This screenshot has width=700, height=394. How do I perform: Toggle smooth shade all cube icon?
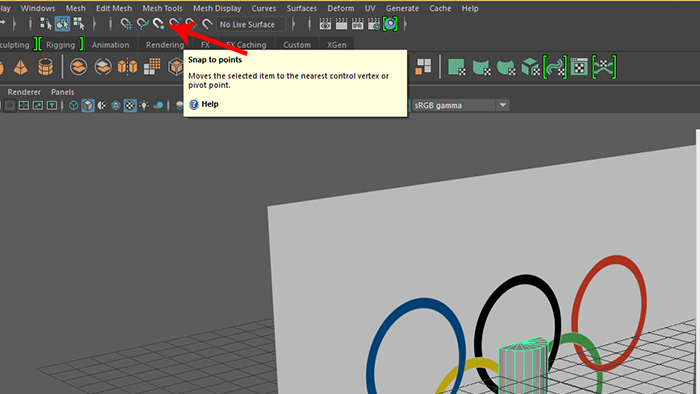tap(88, 105)
